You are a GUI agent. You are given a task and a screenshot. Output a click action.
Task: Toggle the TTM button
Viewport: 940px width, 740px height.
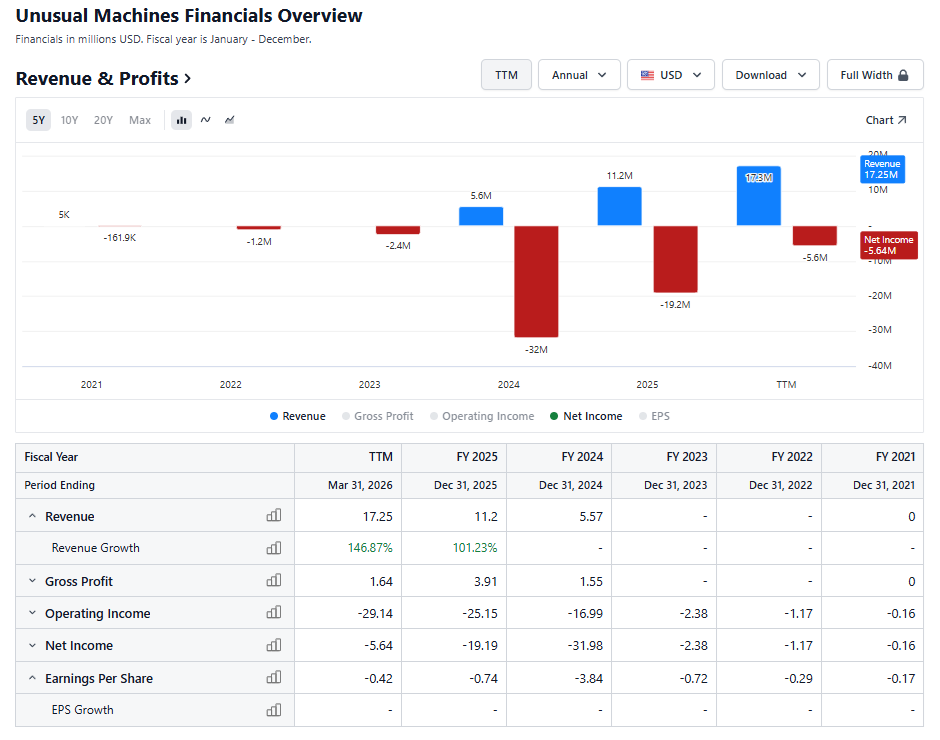tap(507, 75)
